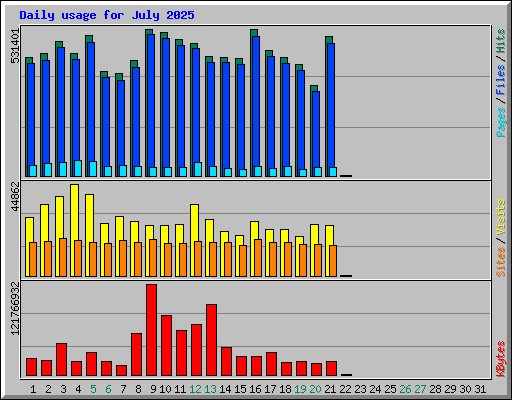Click the red KBytes bar for day 9

151,330
